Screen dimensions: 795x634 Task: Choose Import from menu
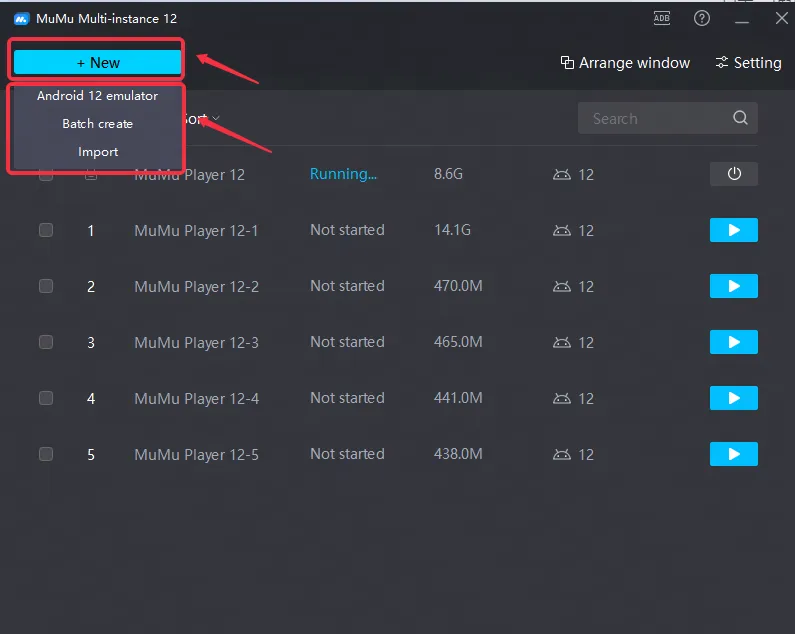pyautogui.click(x=97, y=152)
